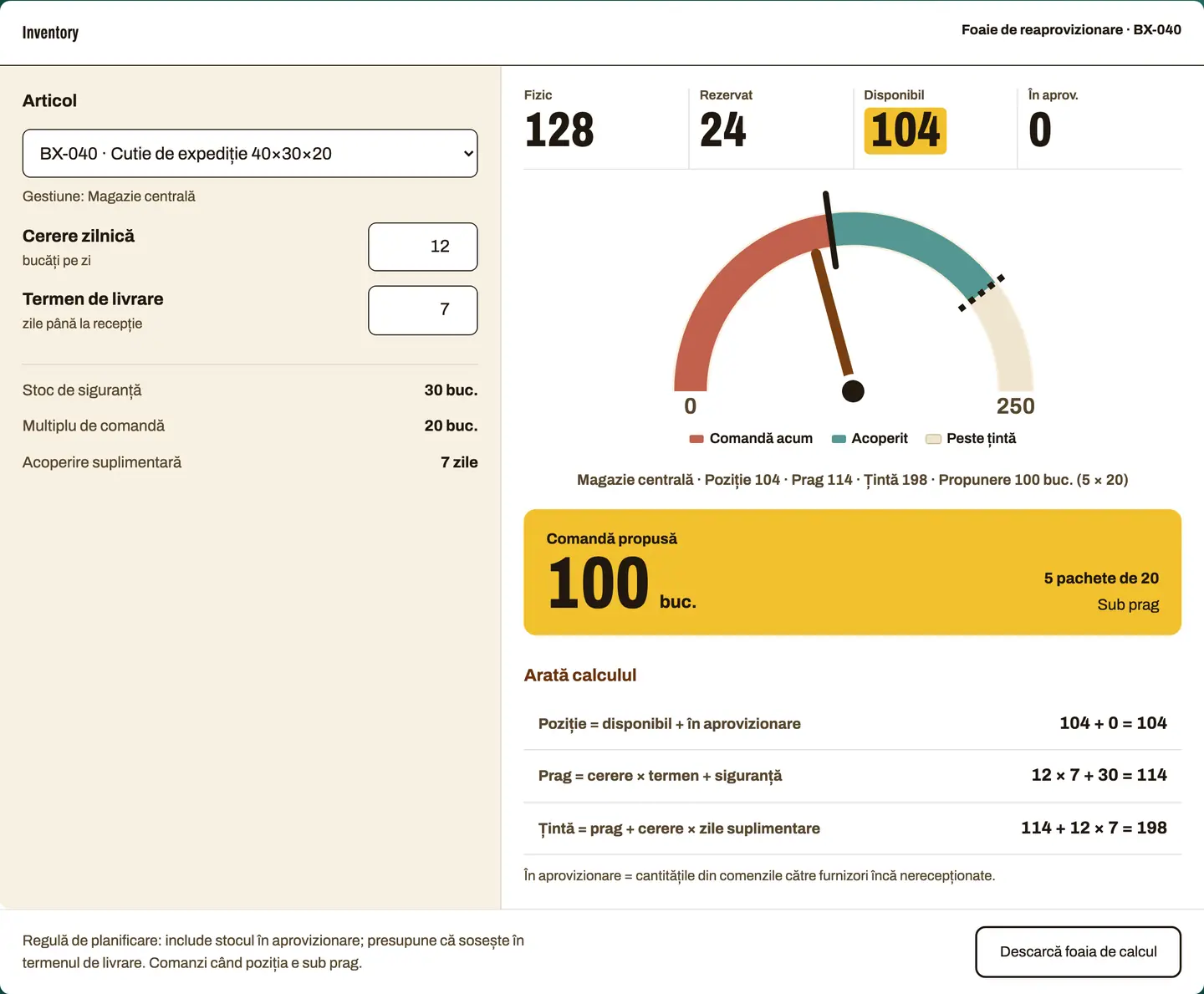Viewport: 1204px width, 994px height.
Task: Click the dotted target marker on gauge
Action: 982,293
